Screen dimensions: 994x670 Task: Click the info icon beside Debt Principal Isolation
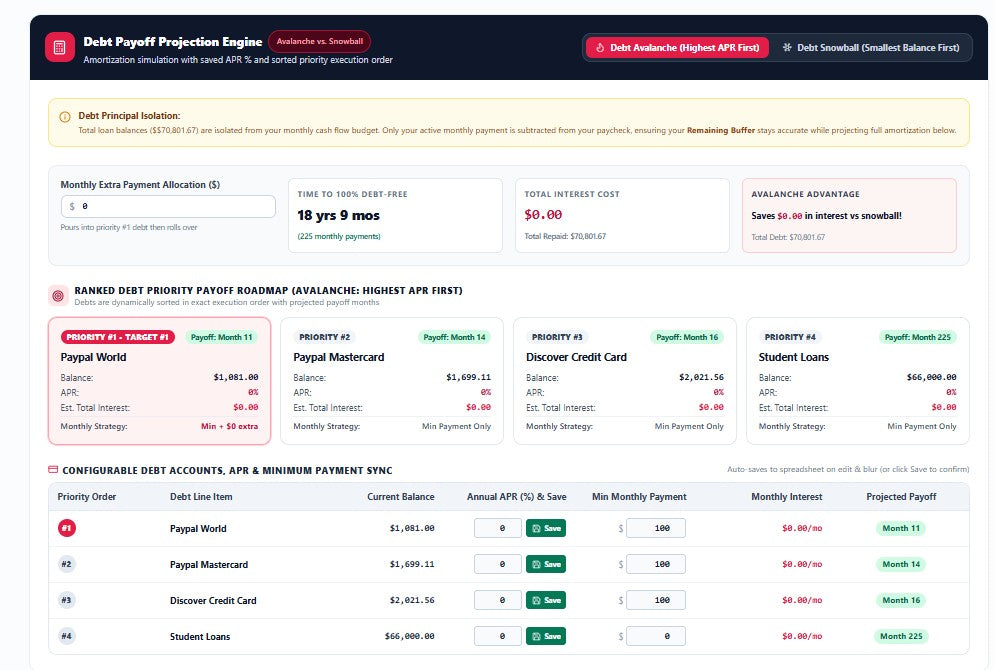[x=65, y=117]
